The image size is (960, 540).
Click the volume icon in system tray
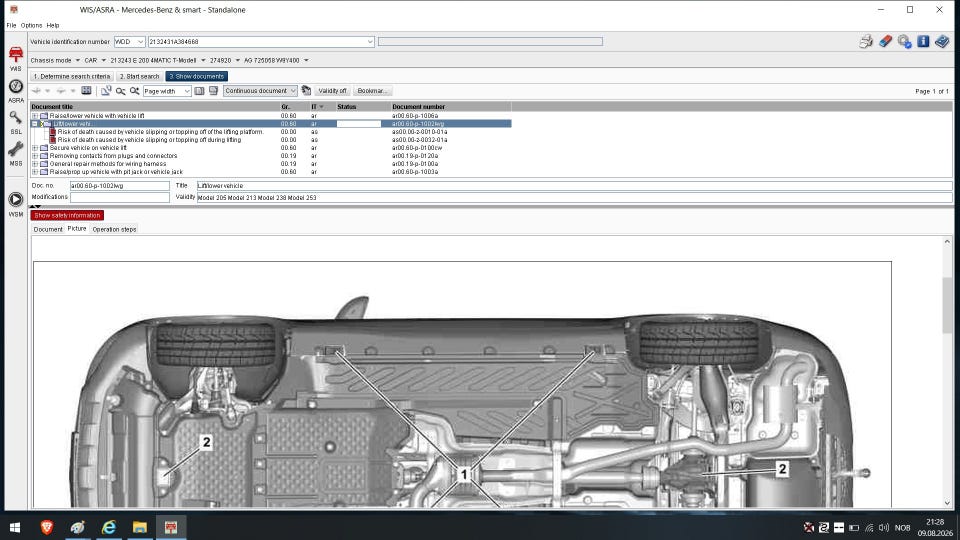(x=883, y=527)
